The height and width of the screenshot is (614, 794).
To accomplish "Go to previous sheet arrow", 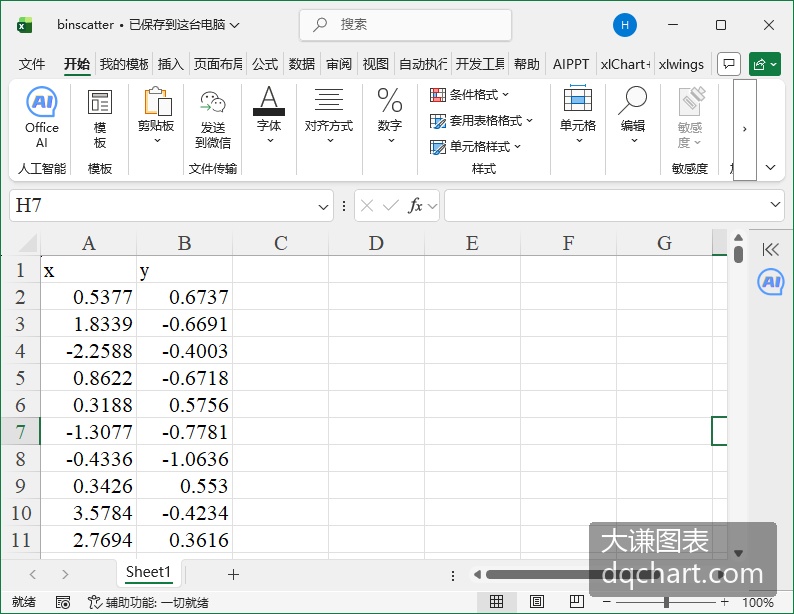I will [x=33, y=575].
